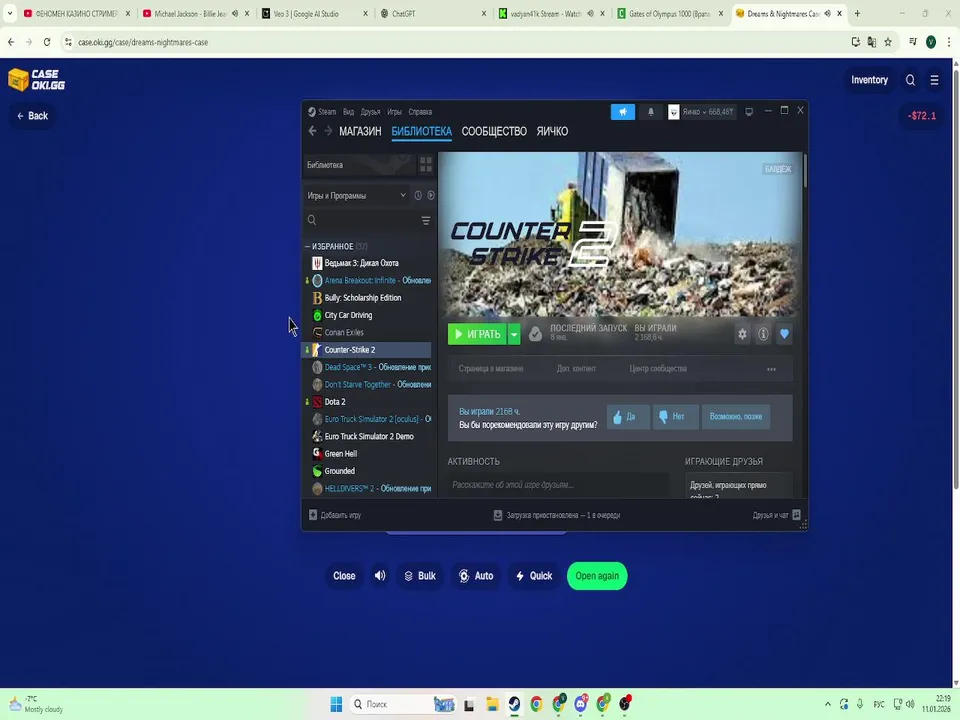Click Нет thumbs-down button
Screen dimensions: 960x720
coord(675,416)
